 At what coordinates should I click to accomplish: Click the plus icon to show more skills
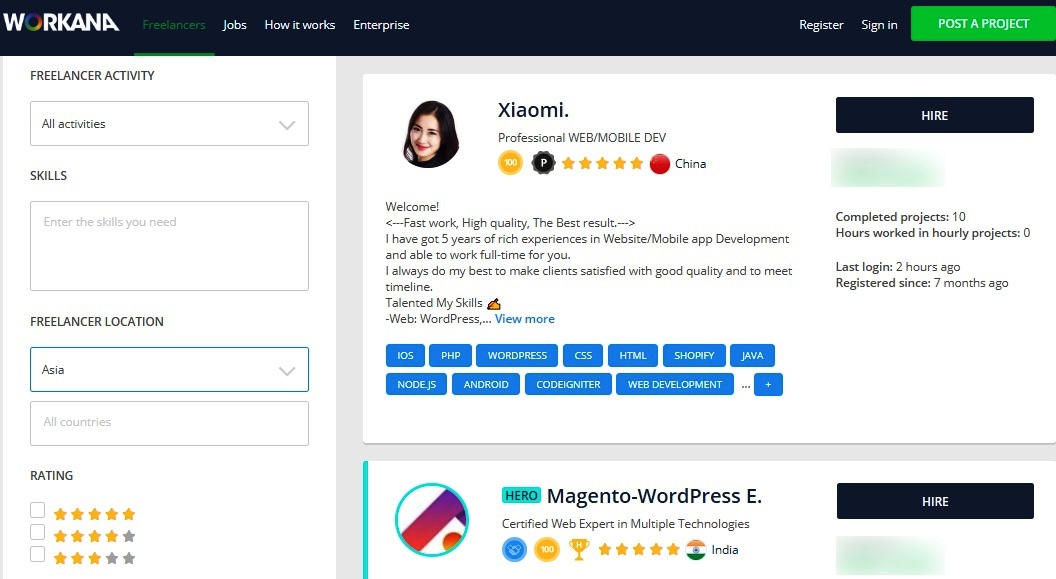tap(768, 384)
